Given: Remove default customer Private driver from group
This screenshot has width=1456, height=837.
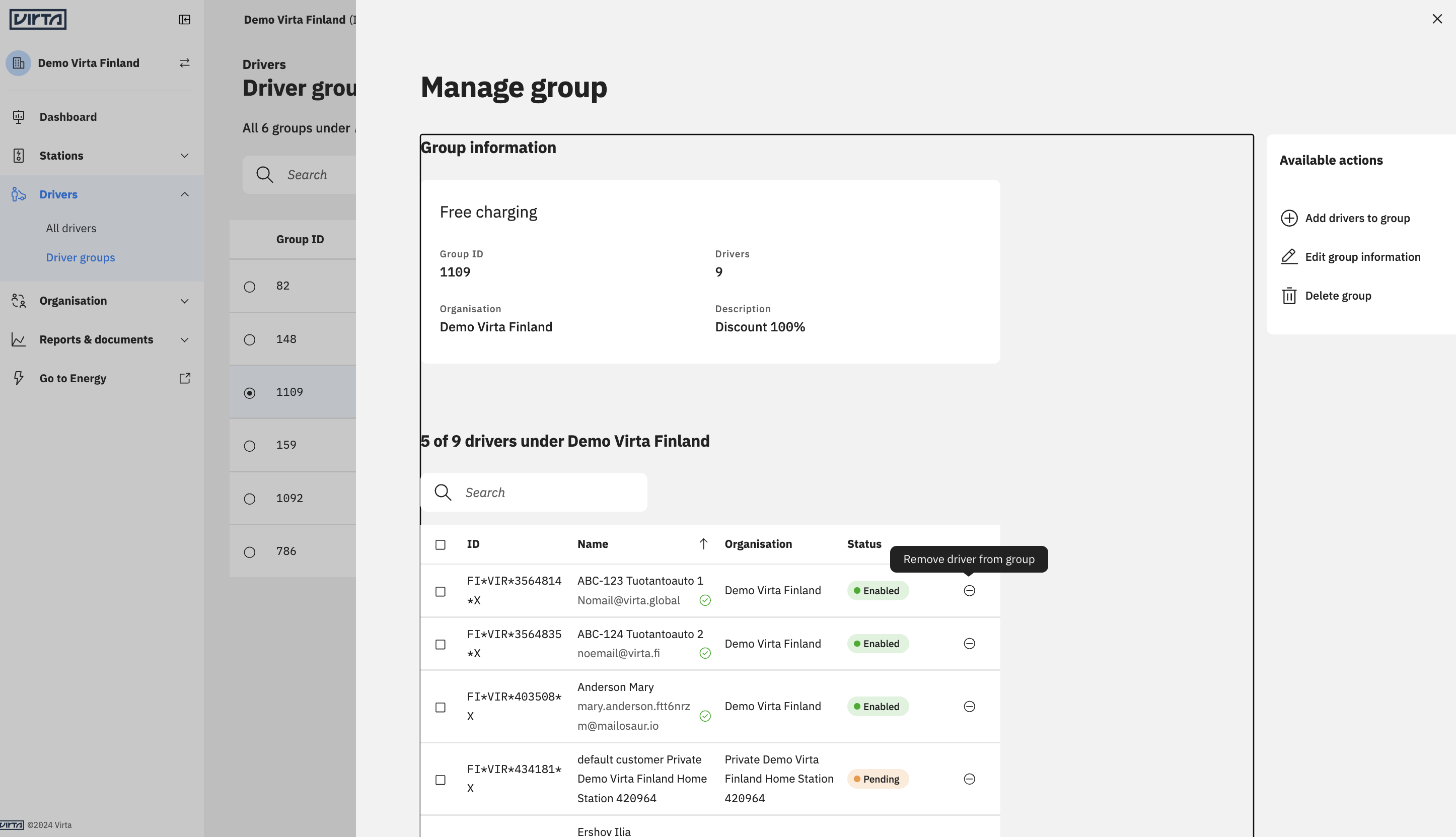Looking at the screenshot, I should [969, 779].
